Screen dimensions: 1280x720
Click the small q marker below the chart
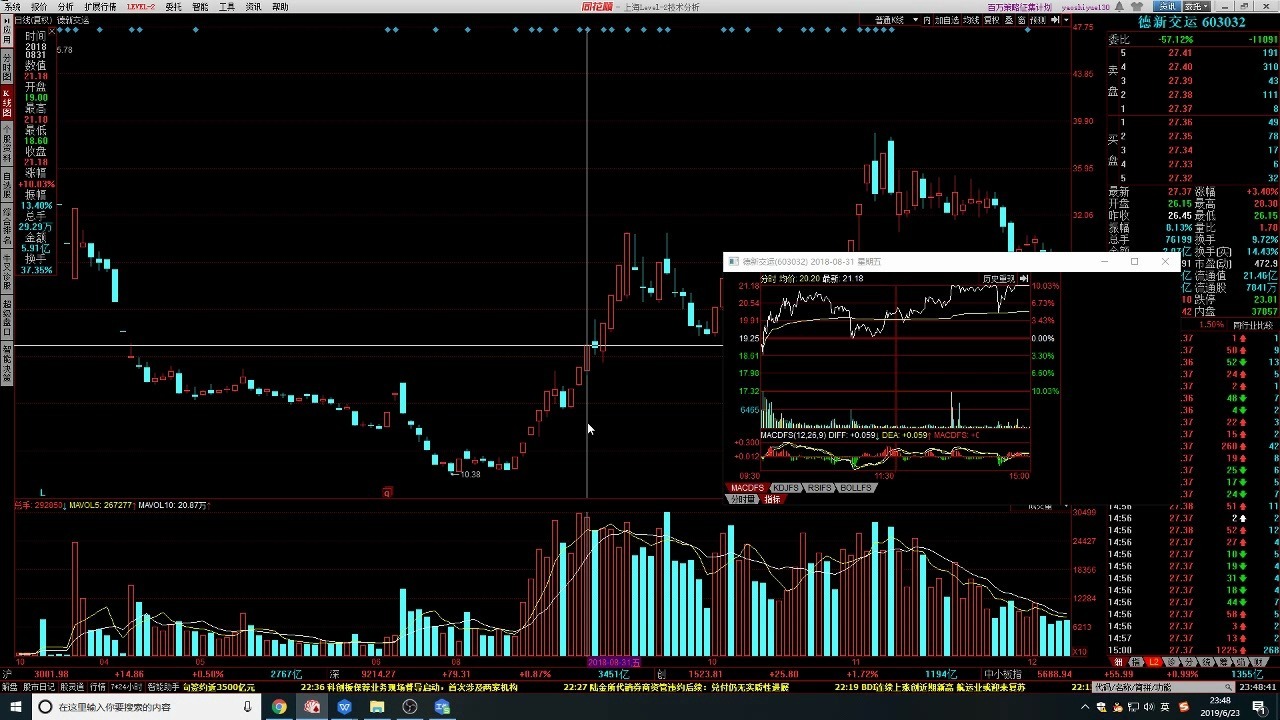387,492
